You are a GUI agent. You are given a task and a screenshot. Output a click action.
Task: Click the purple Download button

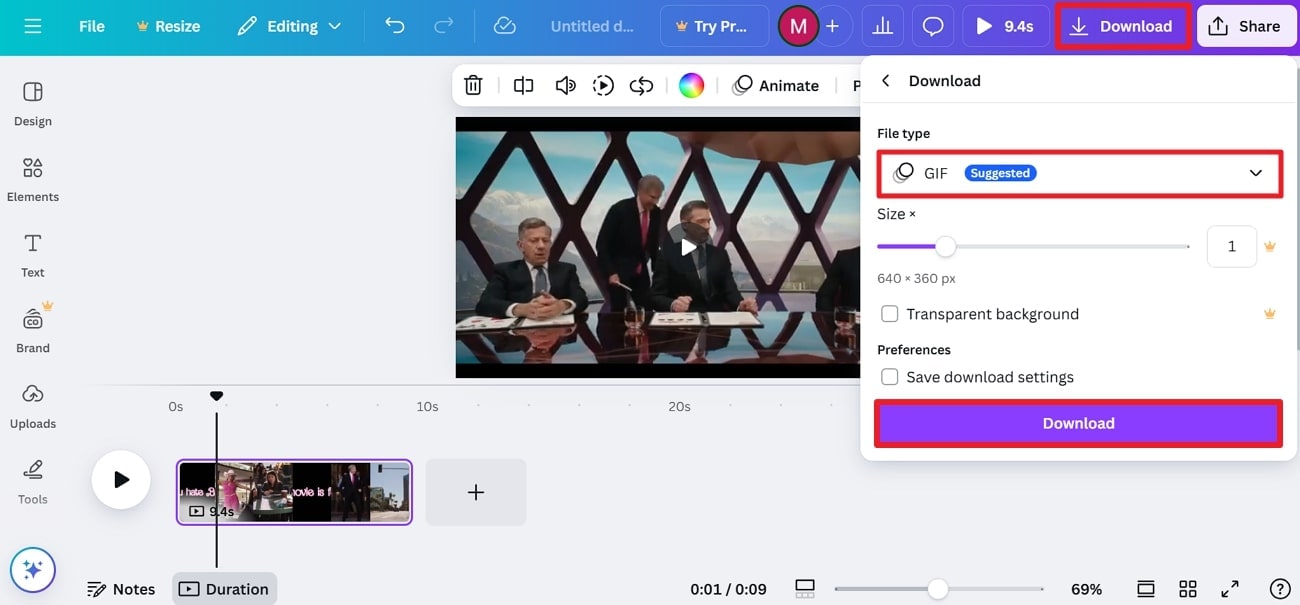1079,423
